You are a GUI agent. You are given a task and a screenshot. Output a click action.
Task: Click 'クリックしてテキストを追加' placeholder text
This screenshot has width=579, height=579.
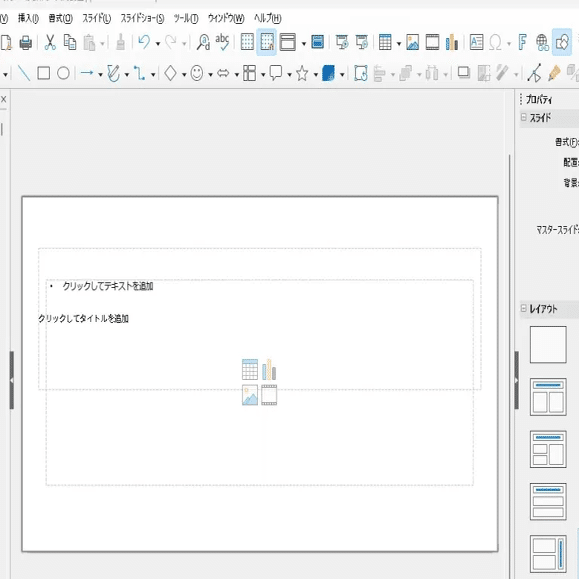coord(108,286)
